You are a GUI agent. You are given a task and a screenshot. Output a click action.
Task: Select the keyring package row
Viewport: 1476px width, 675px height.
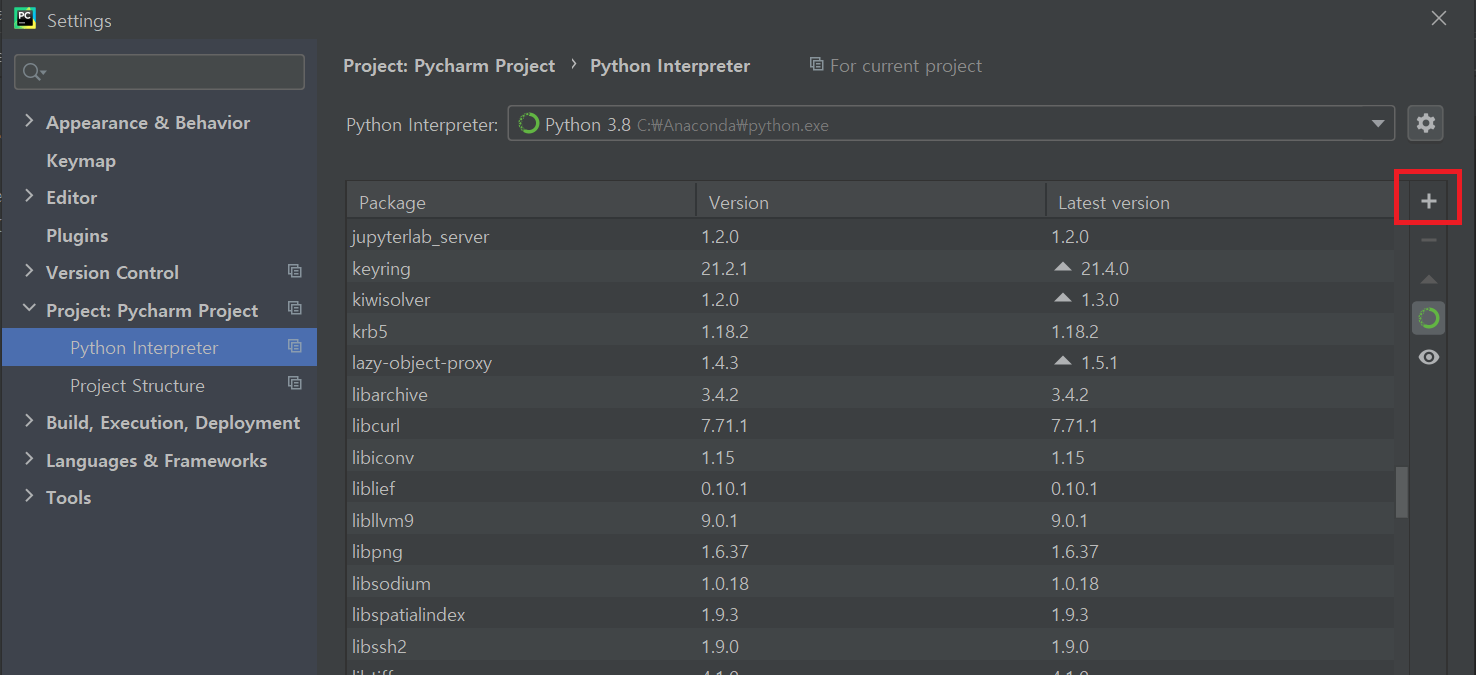pyautogui.click(x=870, y=268)
